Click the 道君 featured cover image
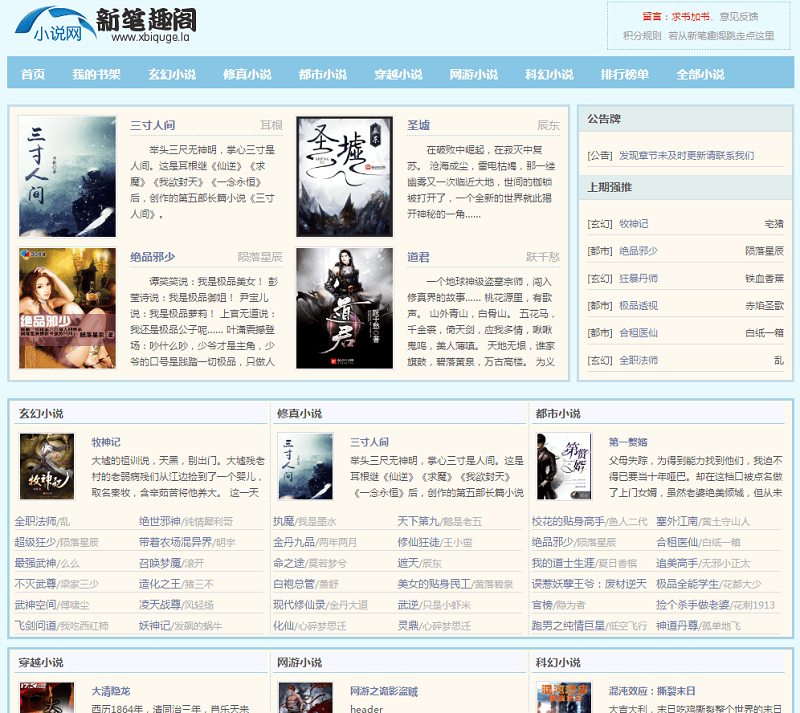The image size is (800, 713). point(344,307)
